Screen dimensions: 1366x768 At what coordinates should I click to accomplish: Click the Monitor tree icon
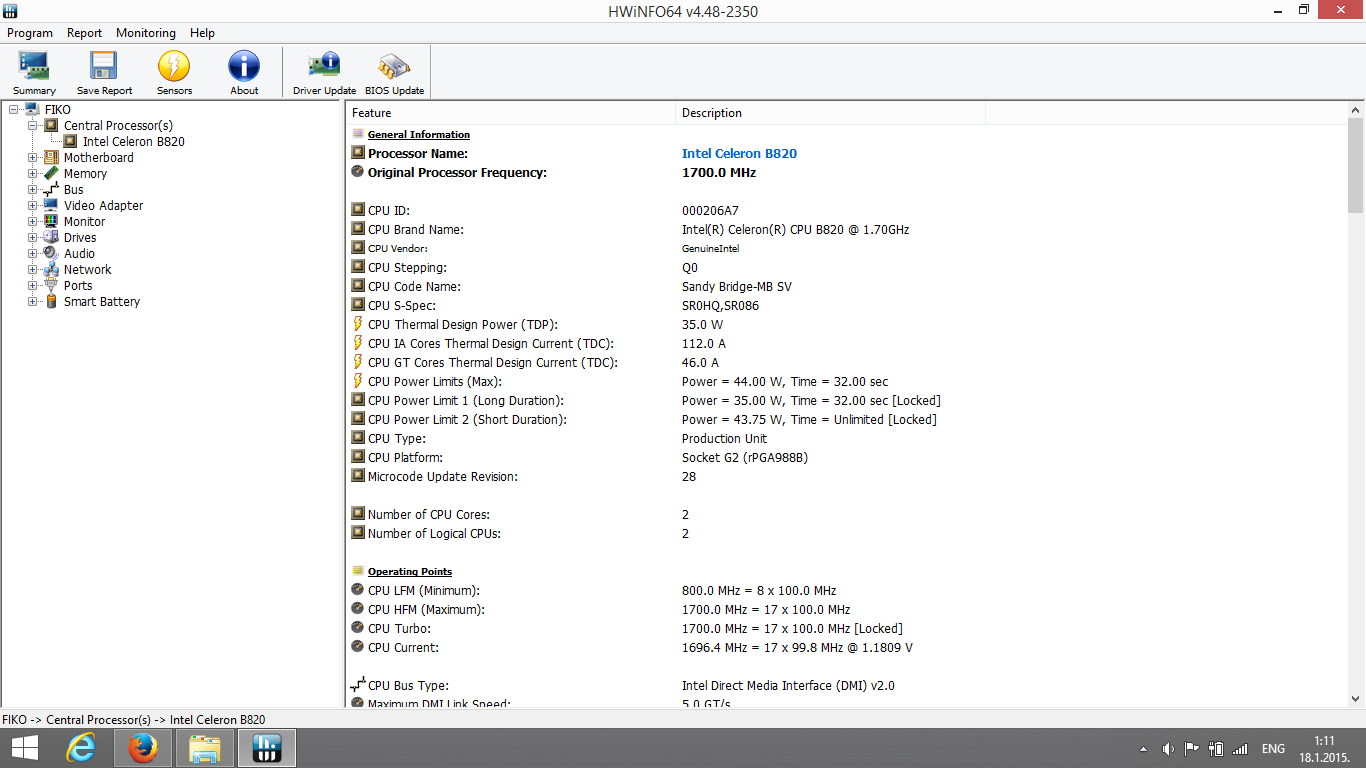[51, 222]
